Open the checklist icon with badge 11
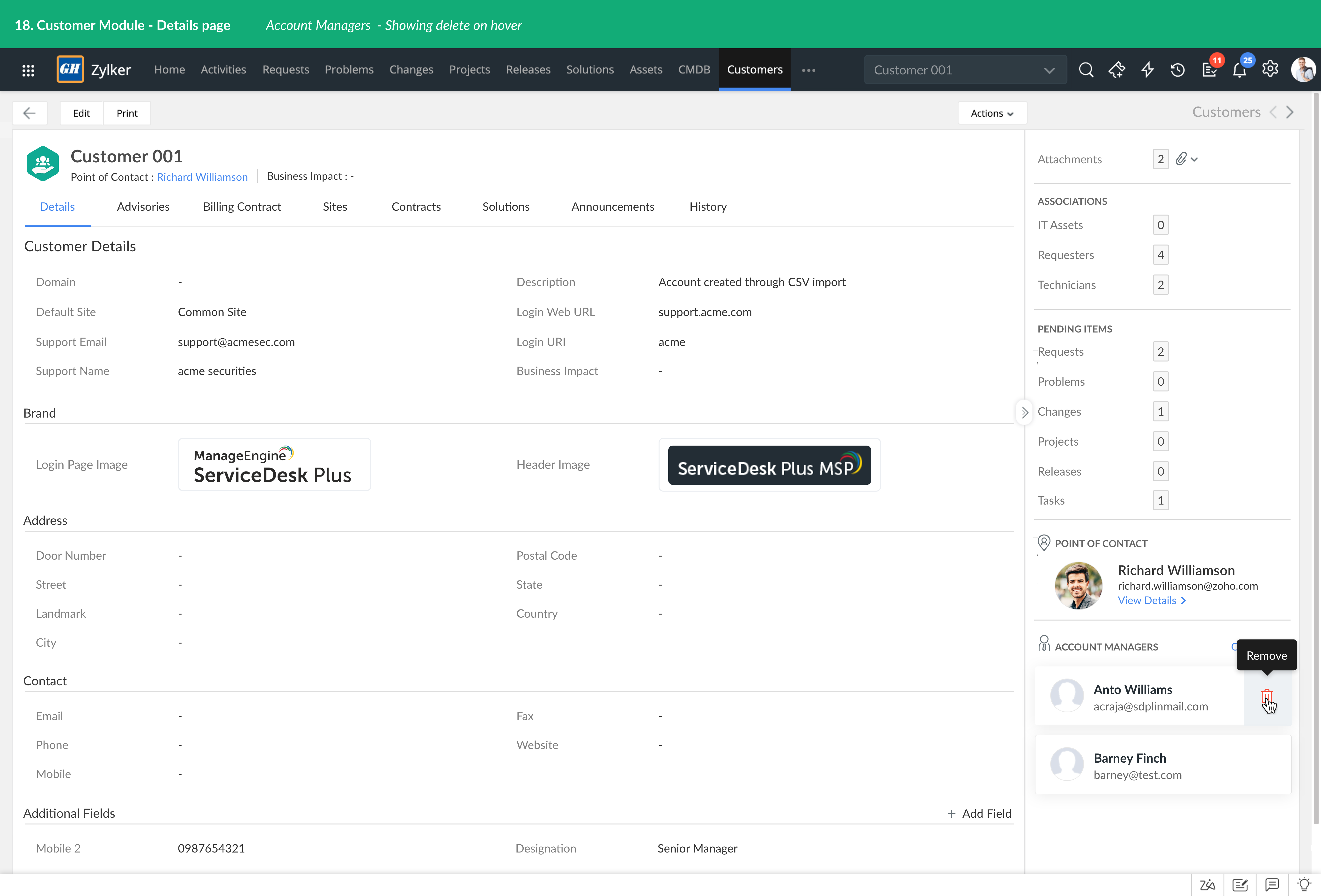The height and width of the screenshot is (896, 1321). tap(1209, 69)
